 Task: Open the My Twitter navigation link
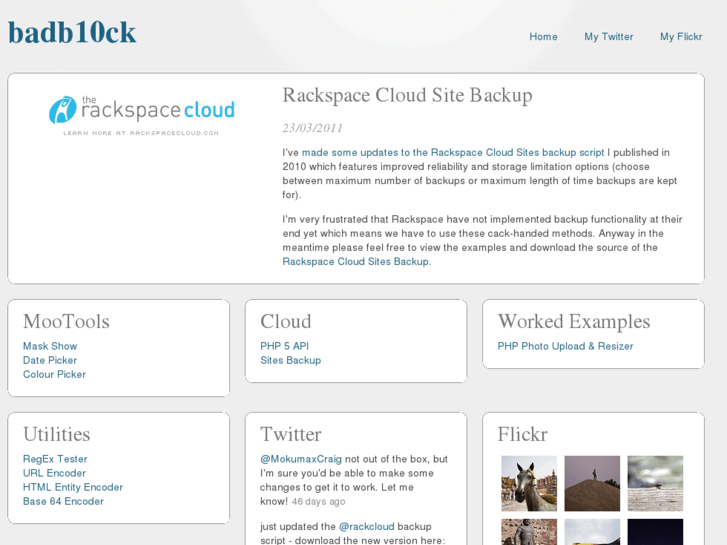point(608,37)
